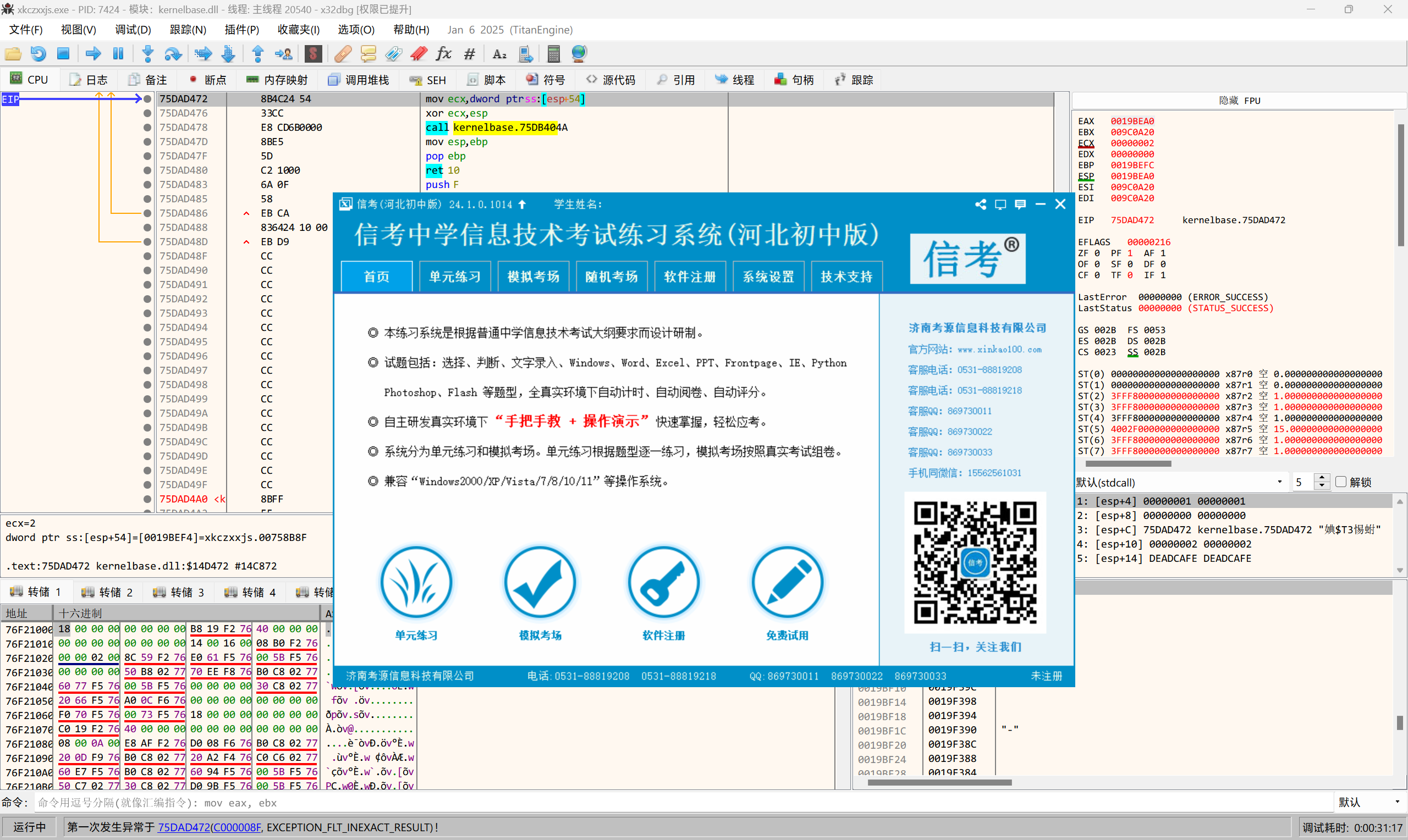This screenshot has width=1408, height=840.
Task: Toggle breakpoint dot at address 75DAD48D
Action: (x=147, y=242)
